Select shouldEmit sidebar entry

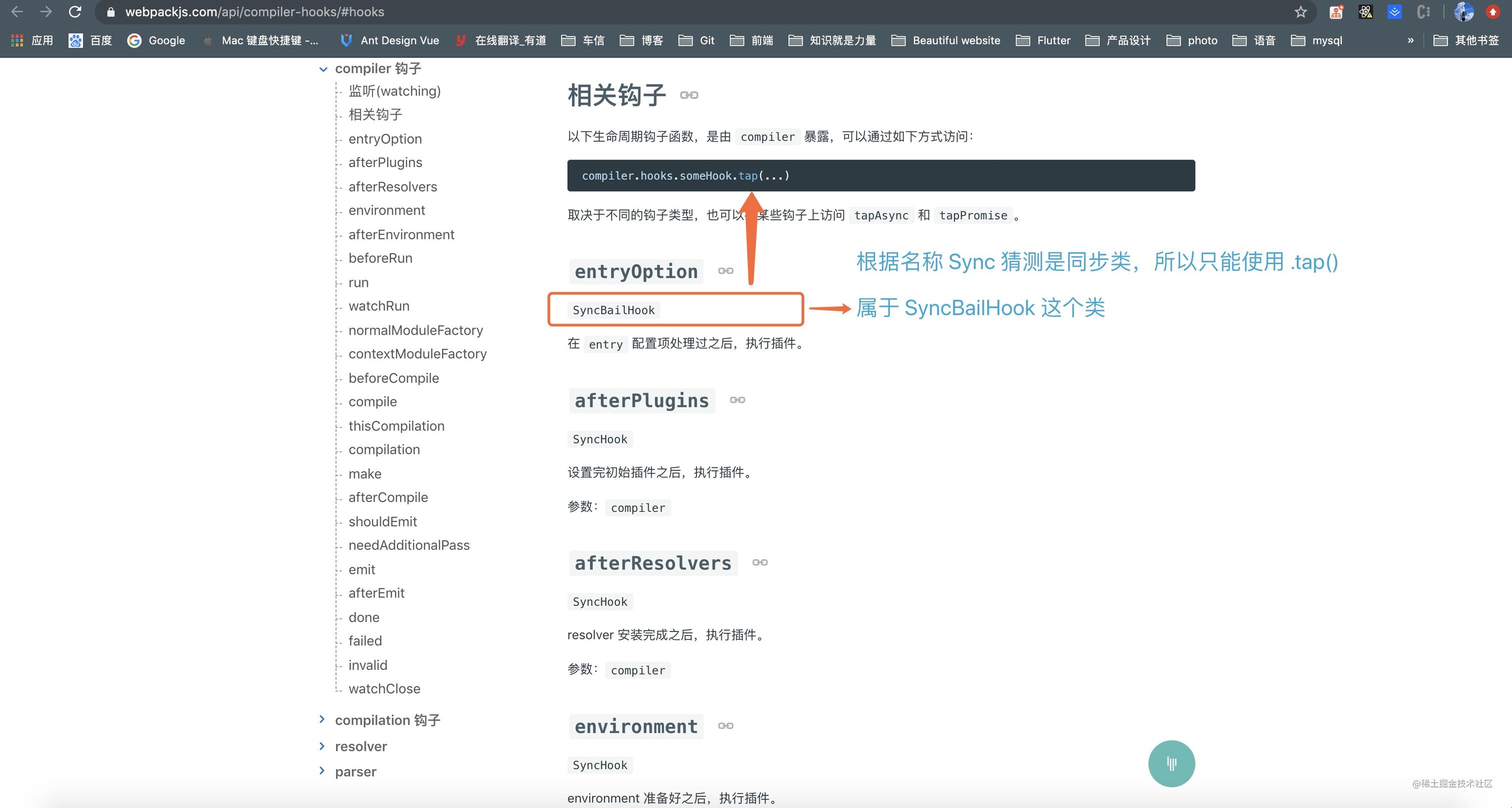382,521
